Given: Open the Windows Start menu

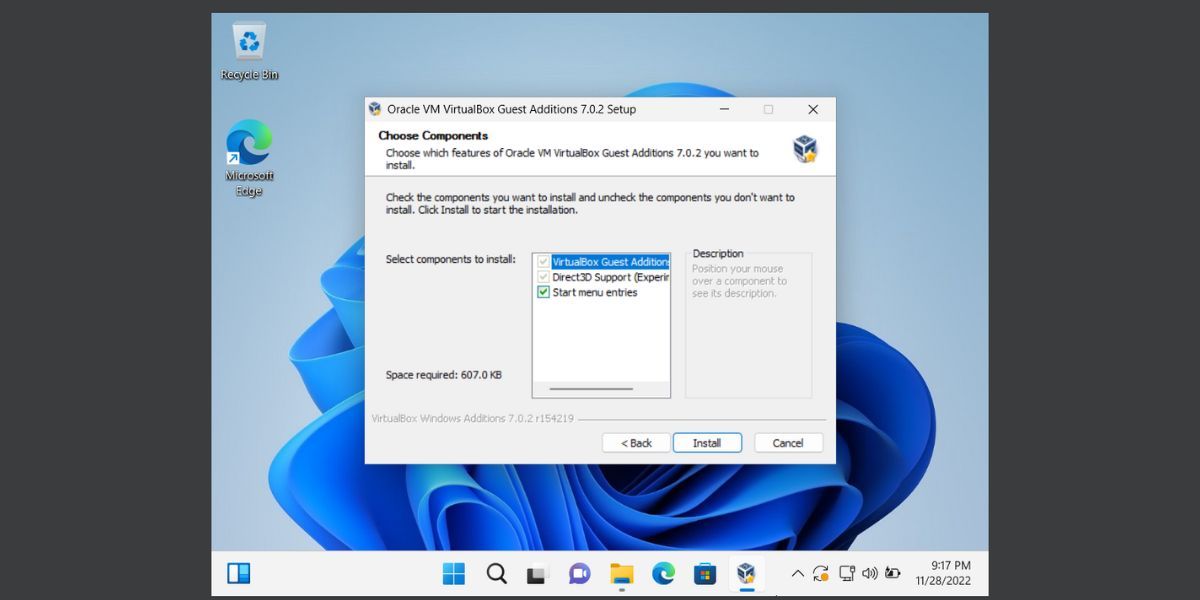Looking at the screenshot, I should tap(453, 573).
